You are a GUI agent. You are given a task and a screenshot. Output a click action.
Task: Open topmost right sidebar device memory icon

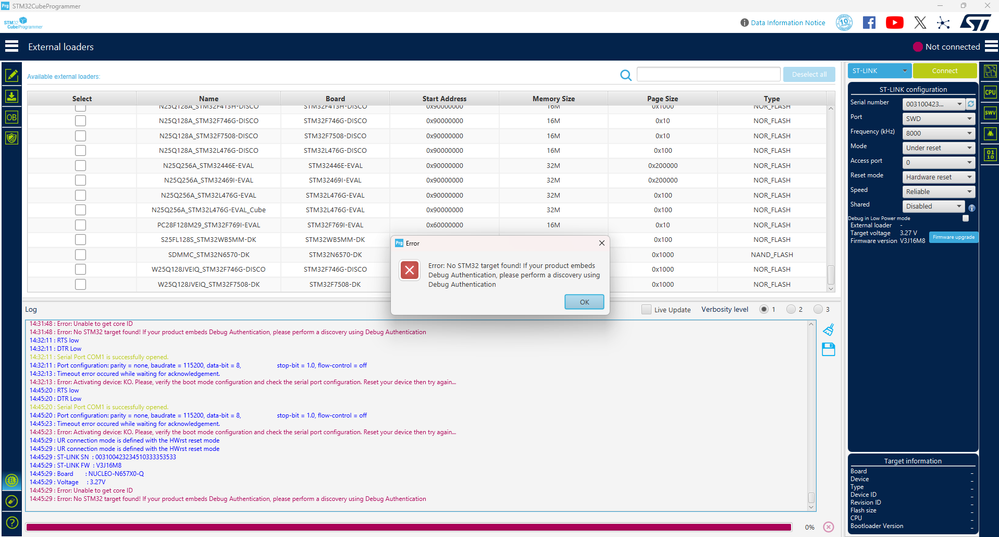pyautogui.click(x=990, y=71)
